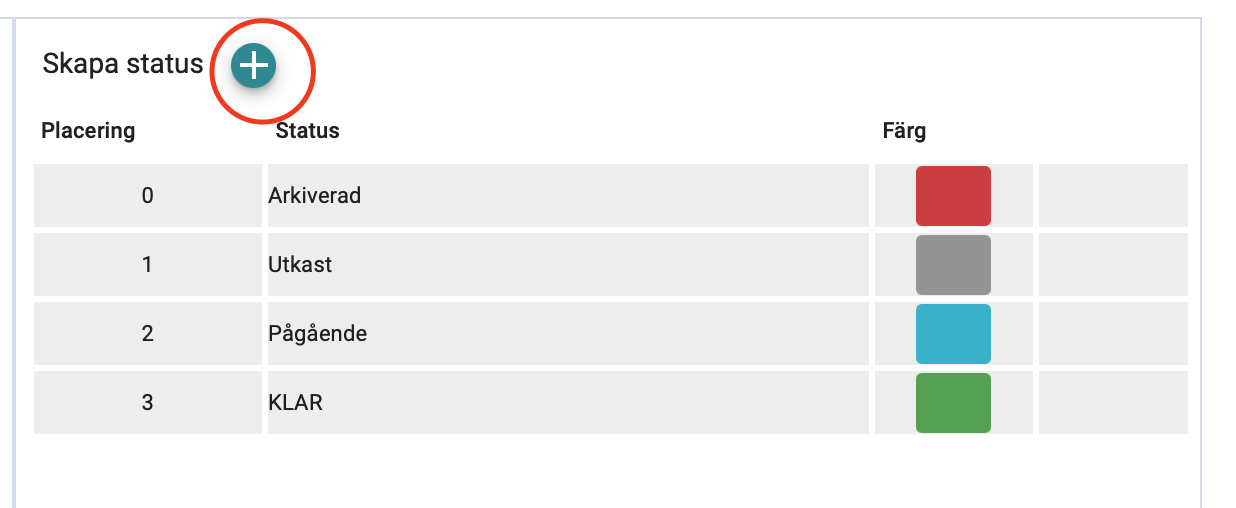Click the Placering column header
Viewport: 1236px width, 508px height.
coord(88,131)
